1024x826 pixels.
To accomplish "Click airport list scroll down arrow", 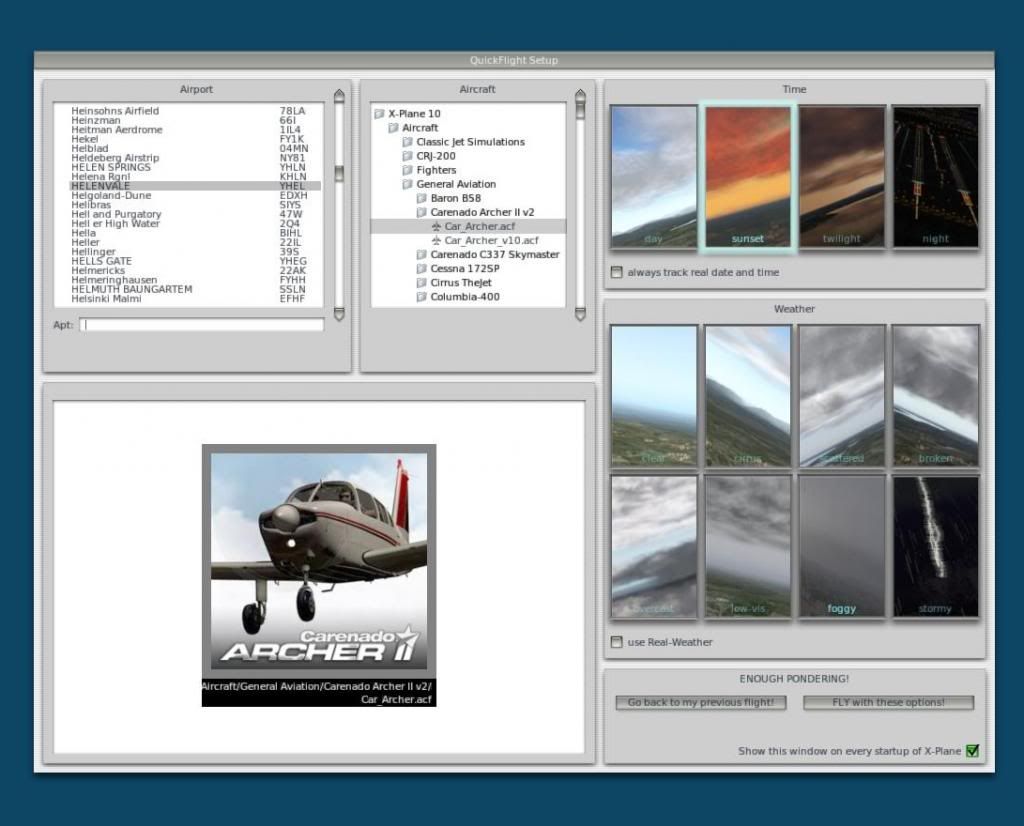I will (339, 314).
